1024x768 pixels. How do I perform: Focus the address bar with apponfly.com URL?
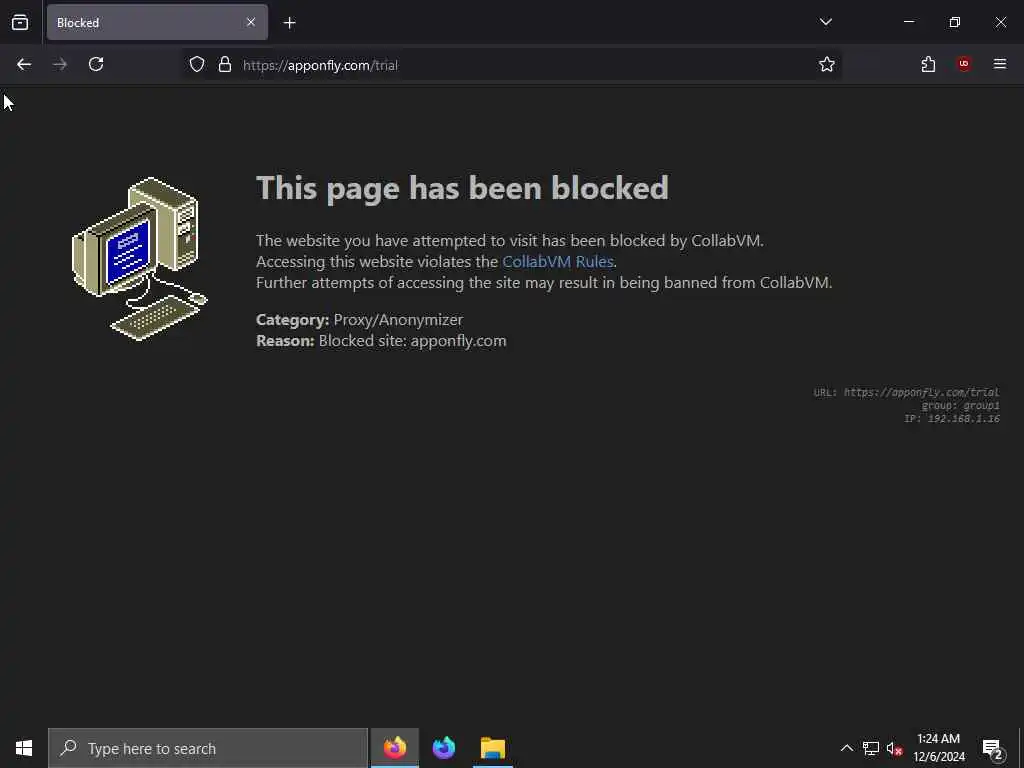pyautogui.click(x=512, y=65)
